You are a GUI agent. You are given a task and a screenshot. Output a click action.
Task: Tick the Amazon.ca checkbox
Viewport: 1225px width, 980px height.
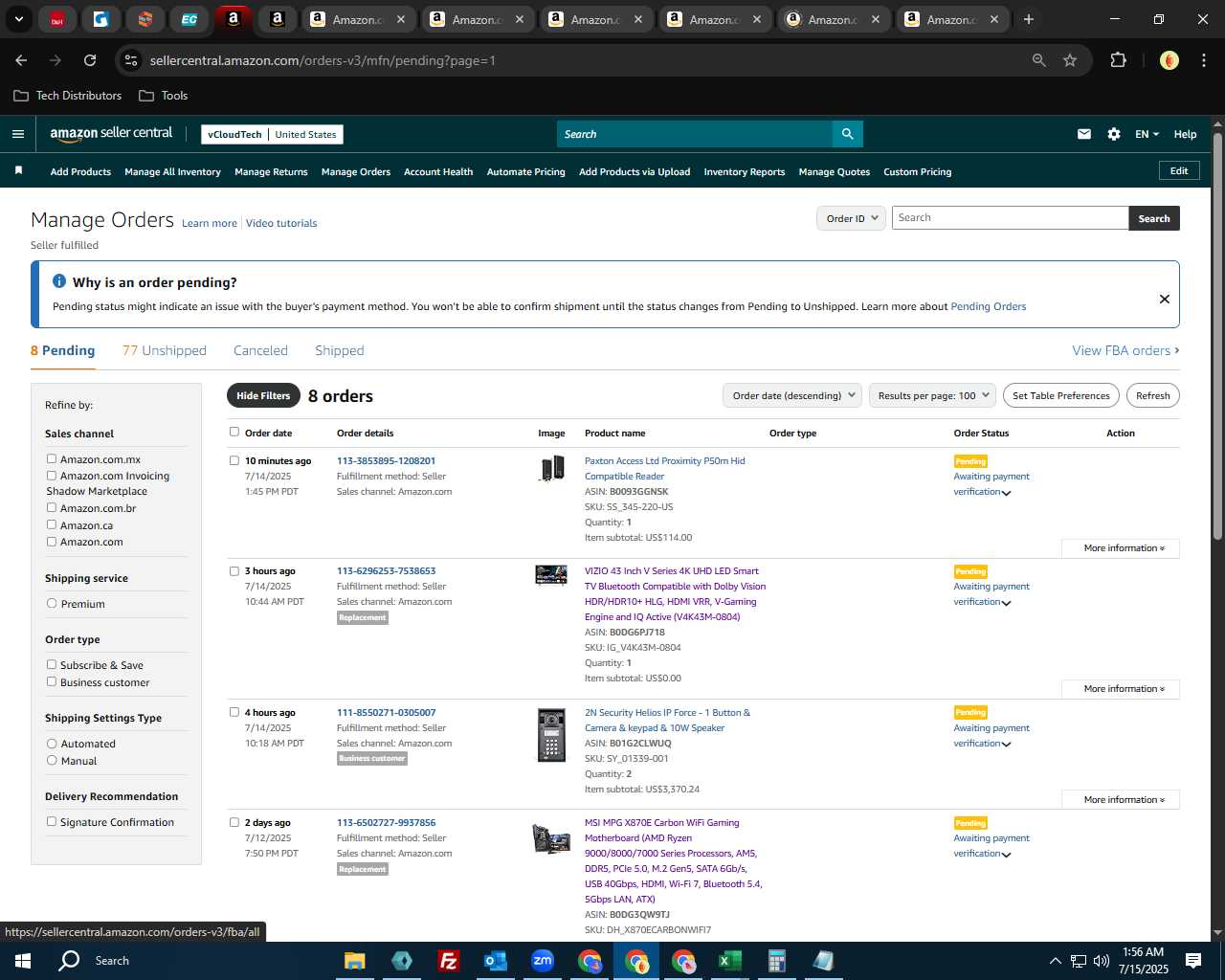click(52, 524)
